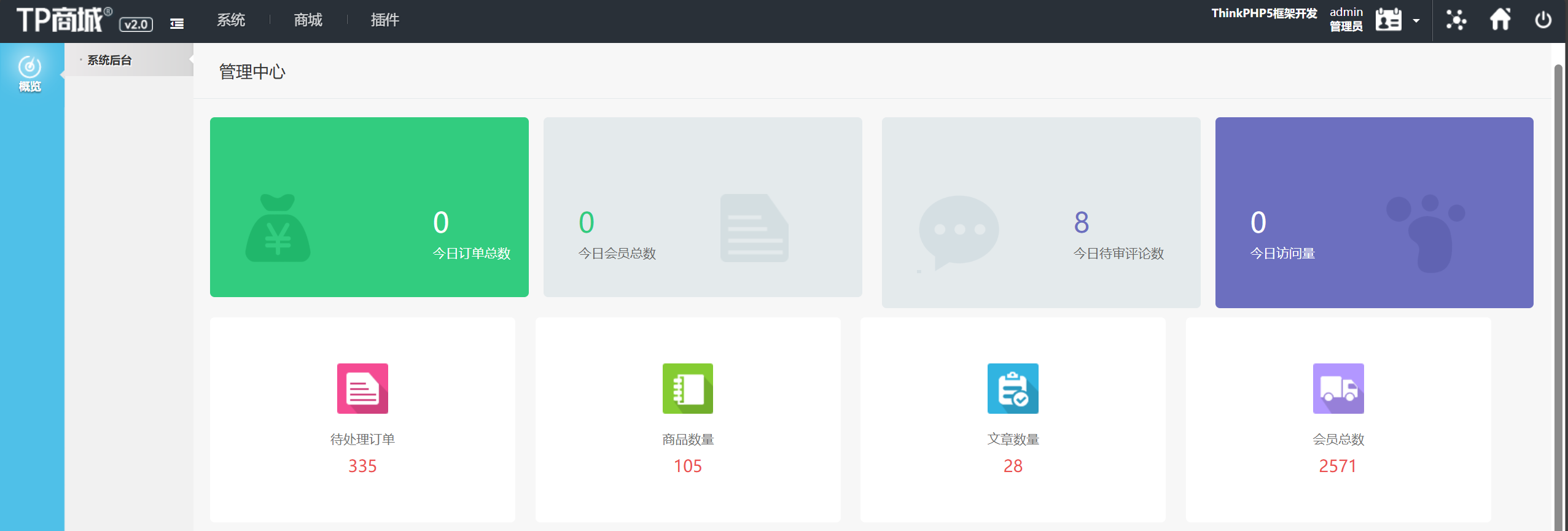Click the blue 文章数量 clipboard icon
The height and width of the screenshot is (531, 1568).
pos(1013,389)
